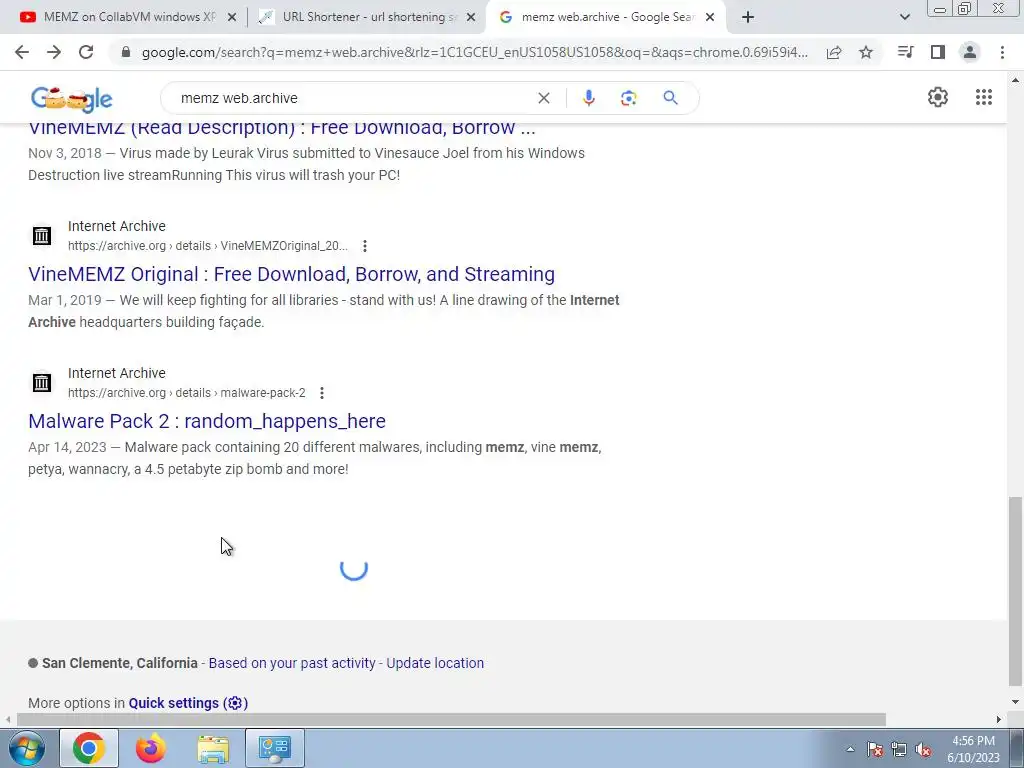Go back to the previous page
The image size is (1024, 768).
[22, 52]
